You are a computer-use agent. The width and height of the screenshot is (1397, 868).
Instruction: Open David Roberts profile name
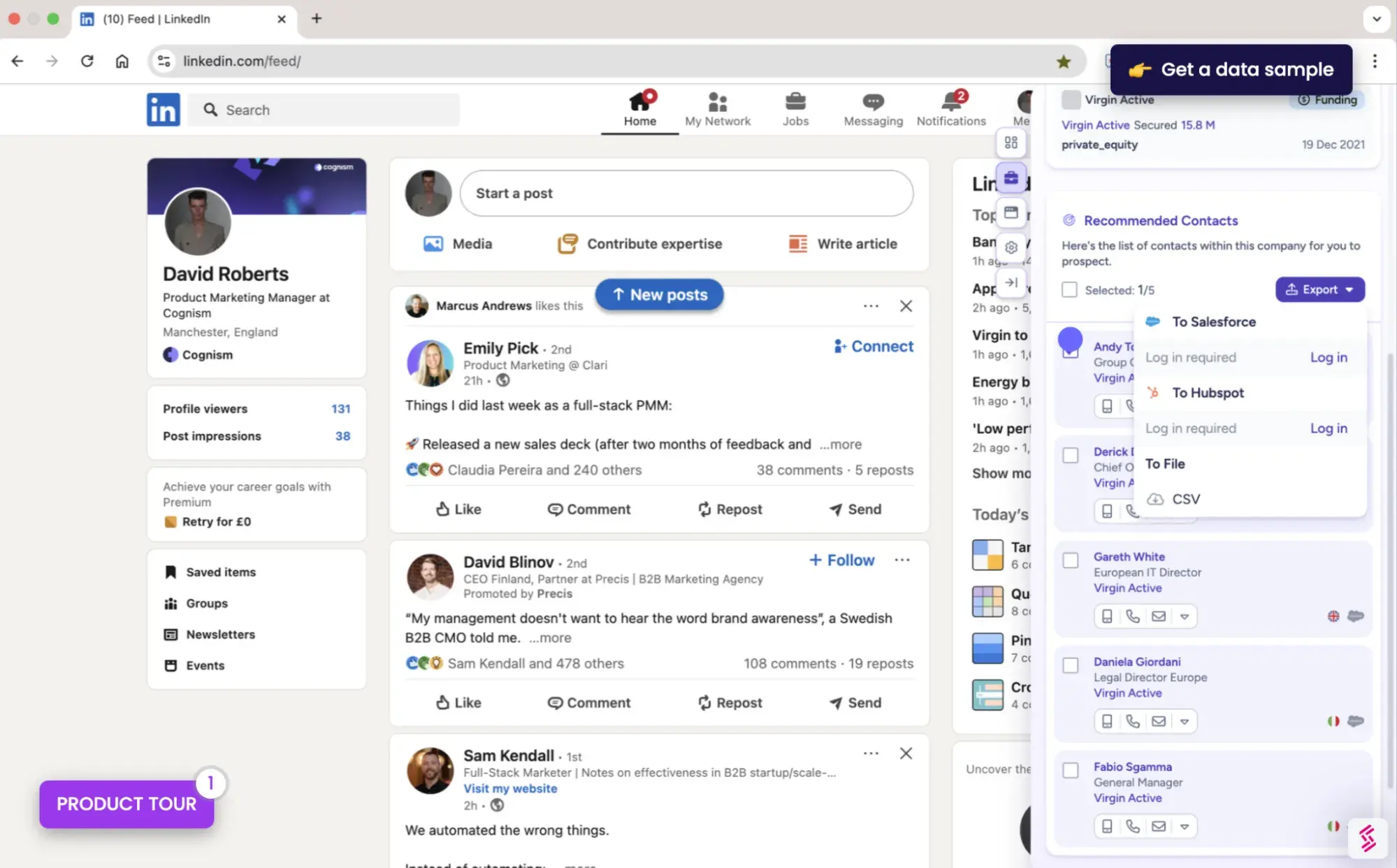click(x=225, y=273)
